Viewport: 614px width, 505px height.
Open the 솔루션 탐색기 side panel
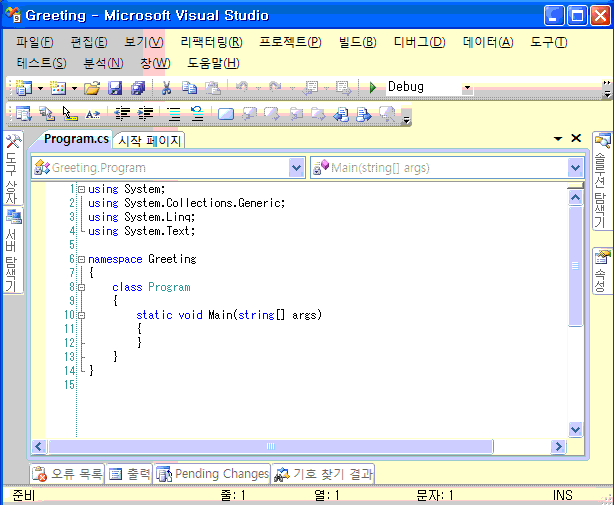pyautogui.click(x=602, y=181)
